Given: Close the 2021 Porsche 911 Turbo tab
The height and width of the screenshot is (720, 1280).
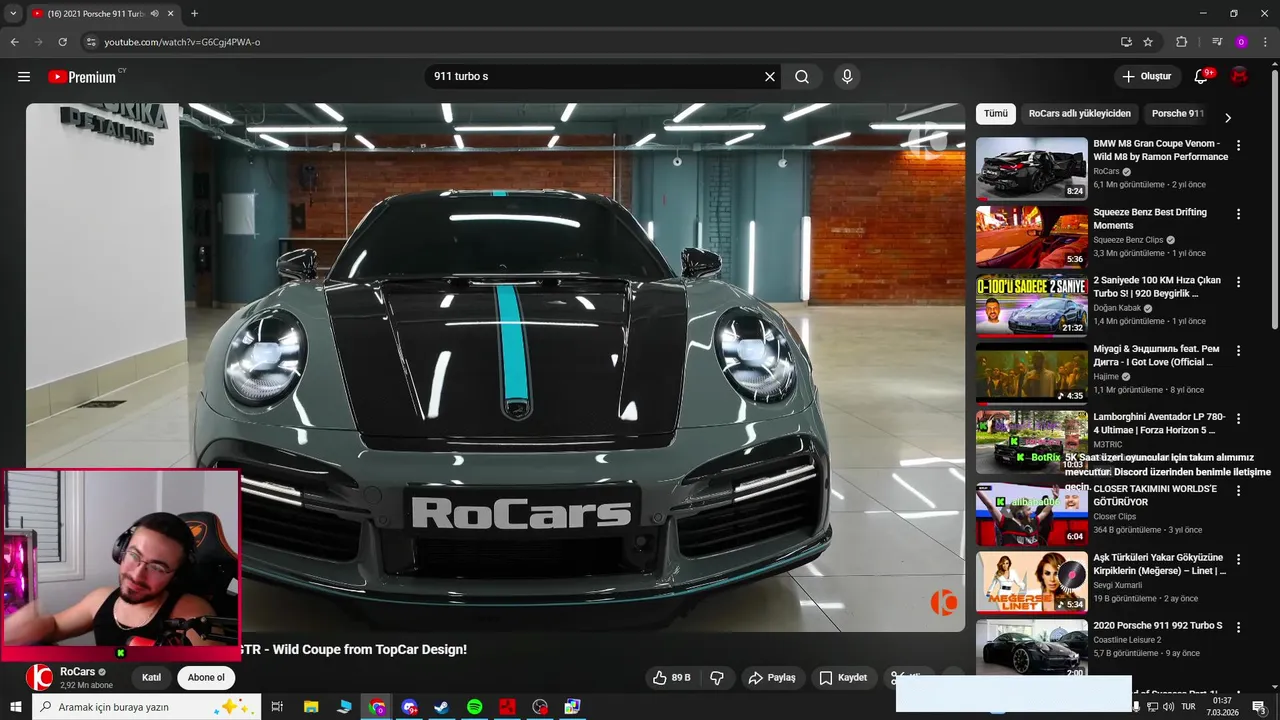Looking at the screenshot, I should [x=170, y=14].
